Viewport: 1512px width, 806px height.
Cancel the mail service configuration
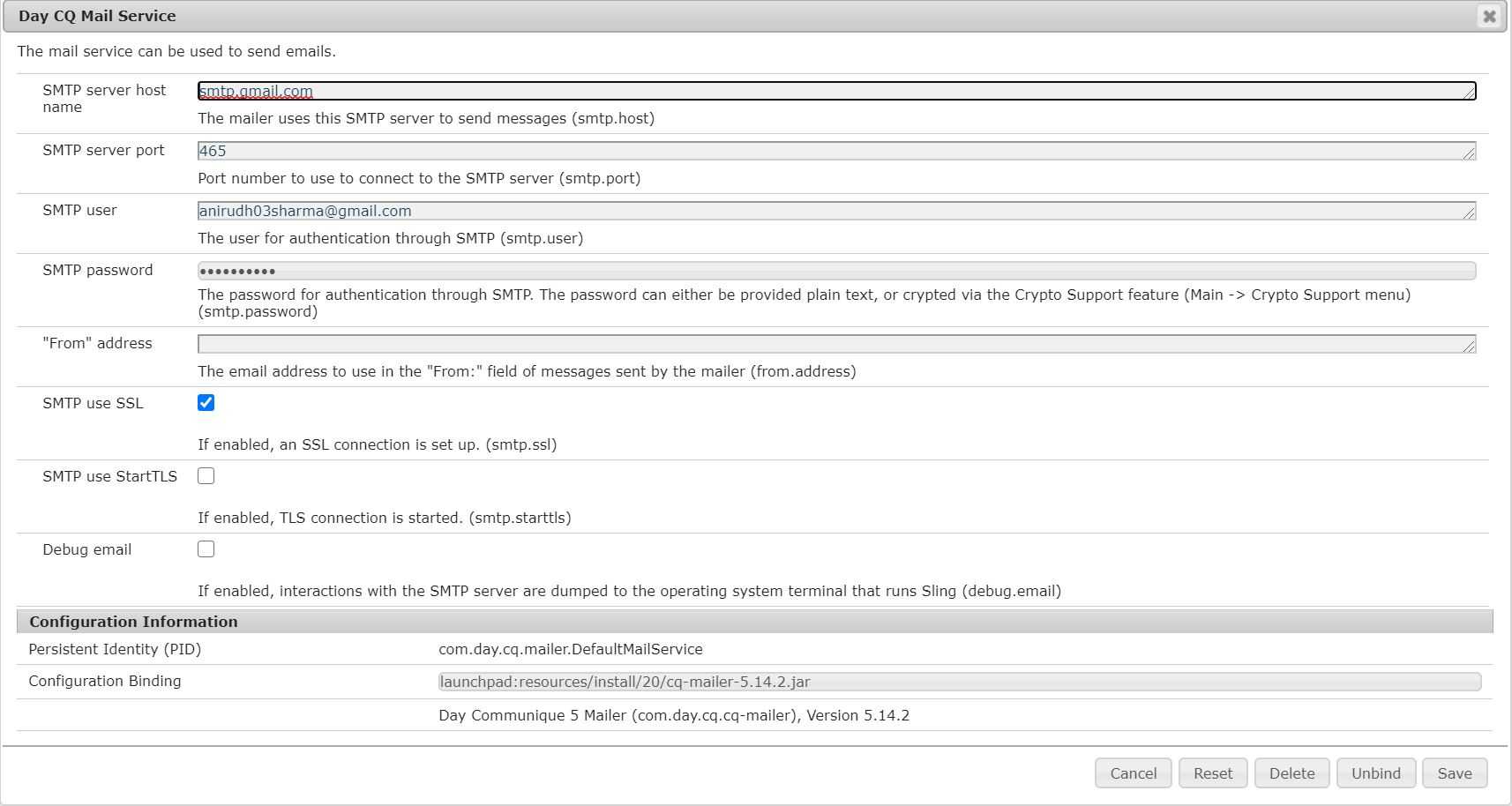(x=1134, y=773)
